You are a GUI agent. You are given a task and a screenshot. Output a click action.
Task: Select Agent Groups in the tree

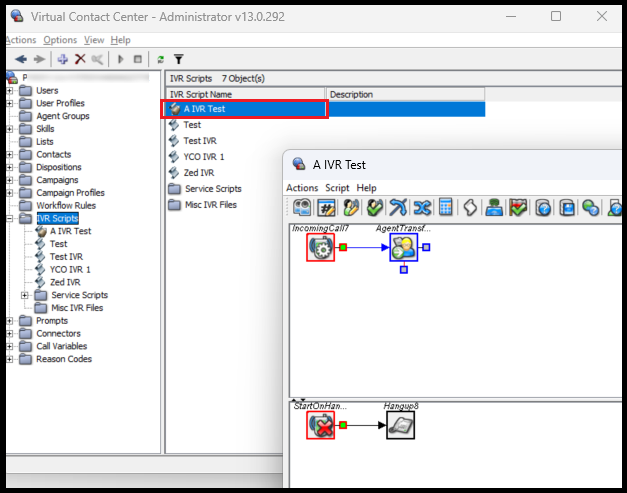(63, 116)
